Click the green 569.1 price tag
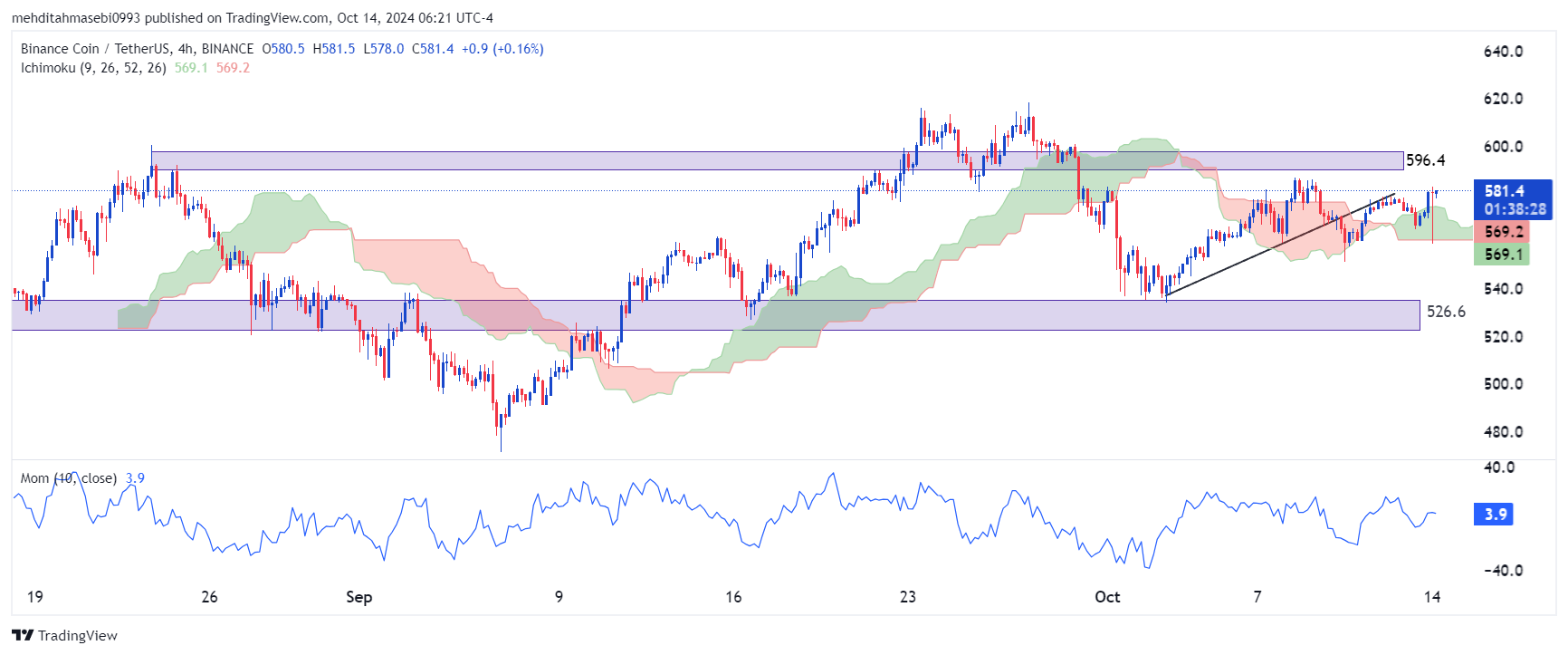The height and width of the screenshot is (655, 1568). [x=1502, y=255]
